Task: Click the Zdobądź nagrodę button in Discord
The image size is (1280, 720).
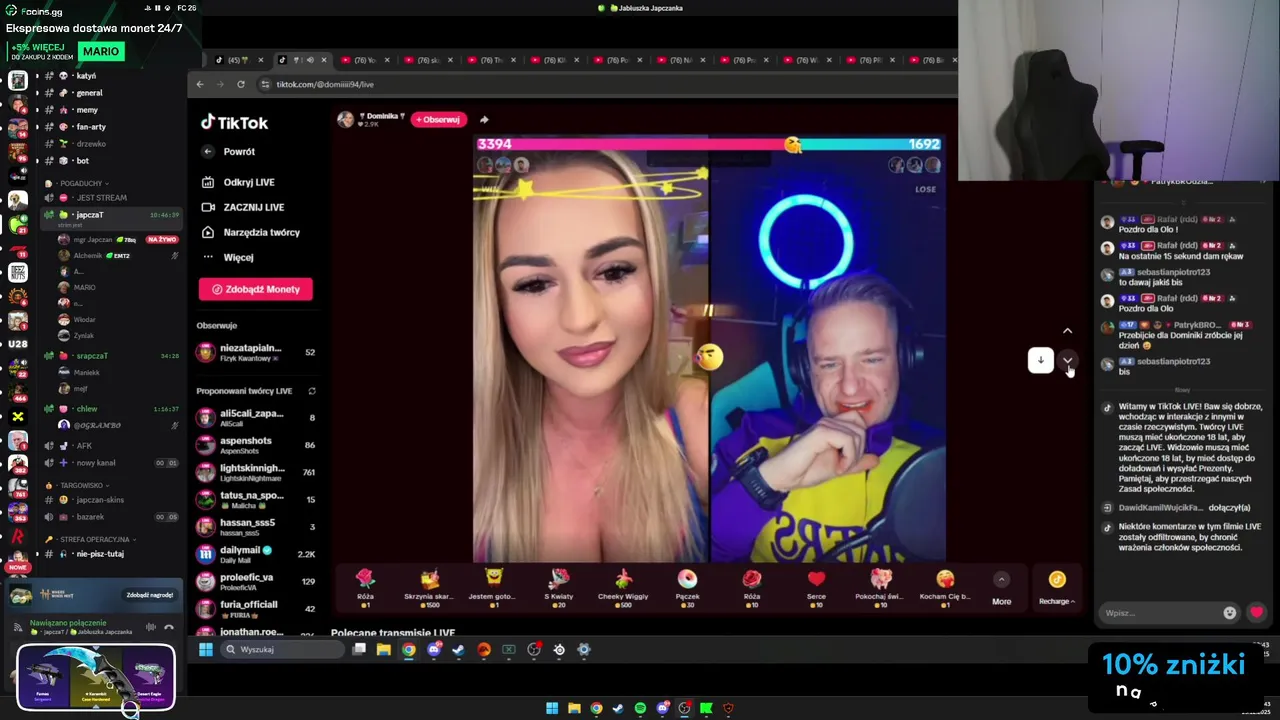Action: (150, 595)
